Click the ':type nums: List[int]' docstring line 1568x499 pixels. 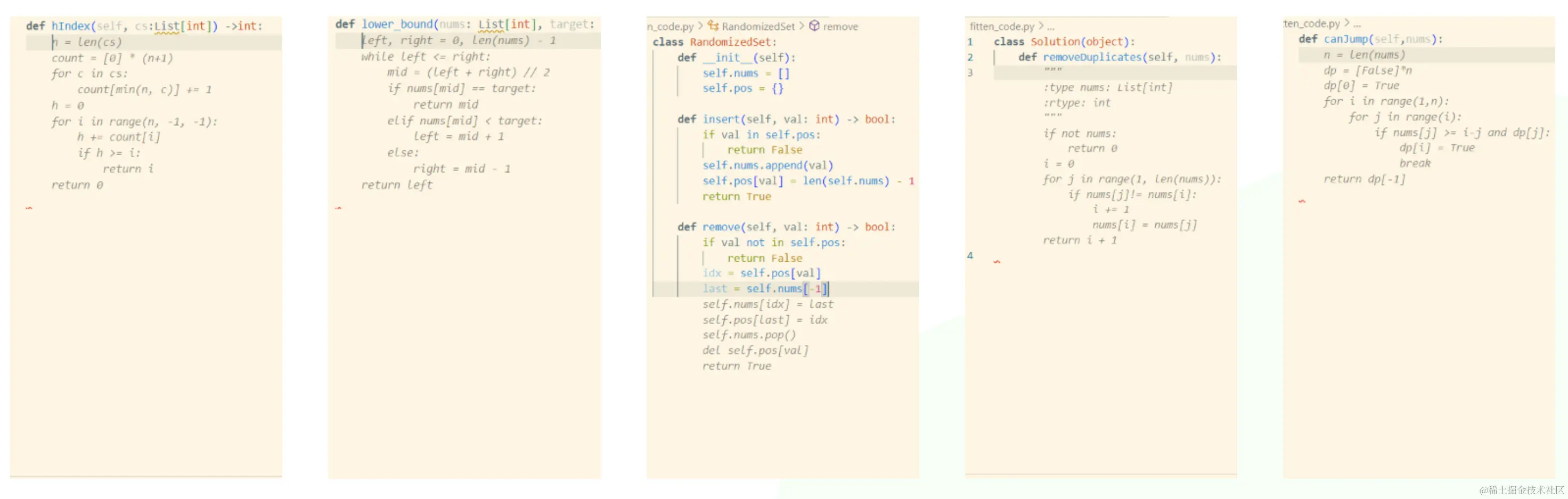[1108, 88]
